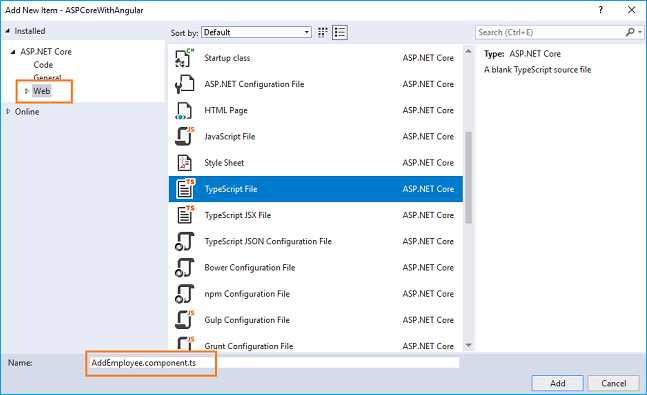Image resolution: width=647 pixels, height=395 pixels.
Task: Open the Sort by Default dropdown
Action: point(256,32)
